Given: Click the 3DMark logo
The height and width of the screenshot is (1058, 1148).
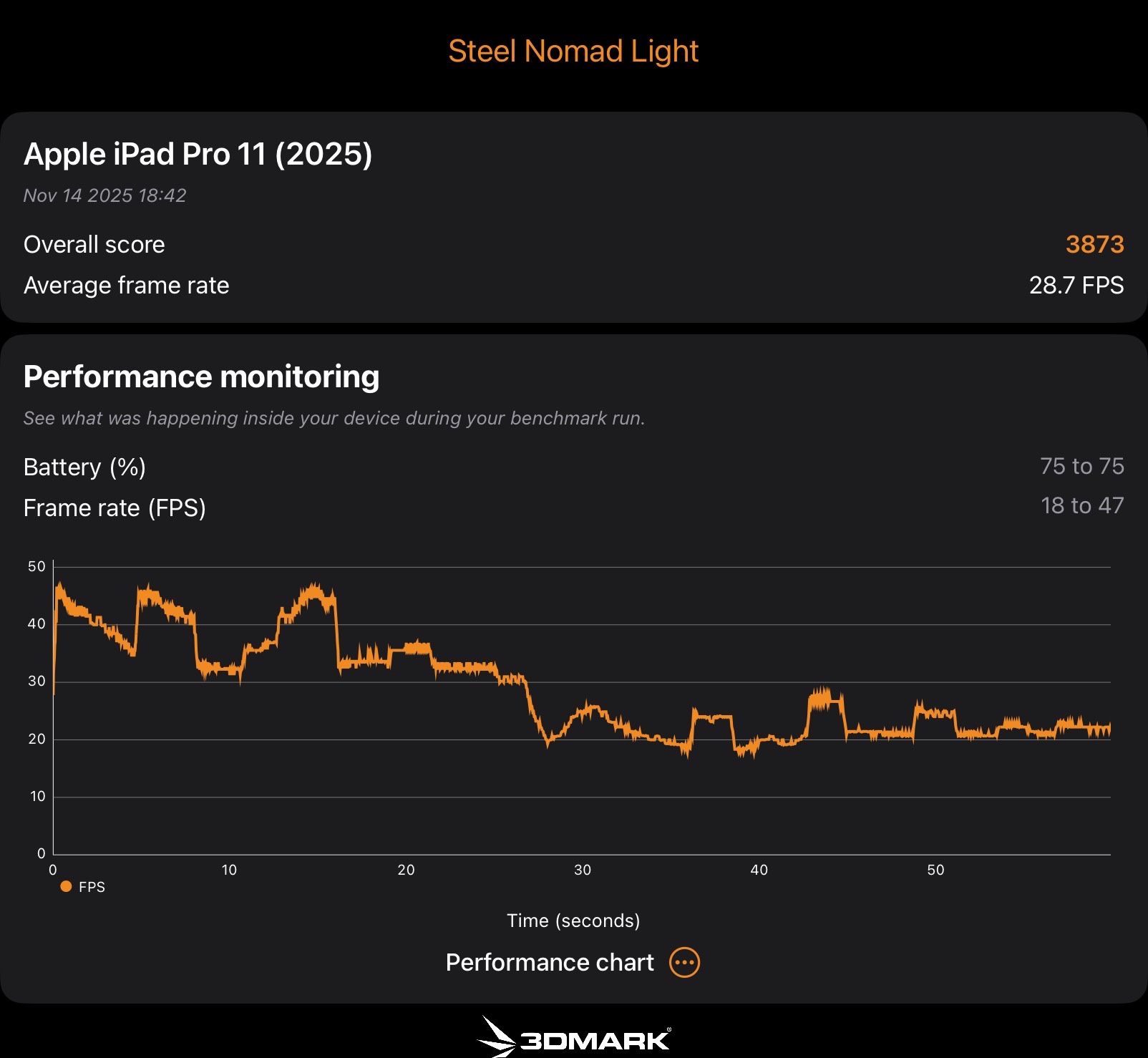Looking at the screenshot, I should tap(574, 1037).
